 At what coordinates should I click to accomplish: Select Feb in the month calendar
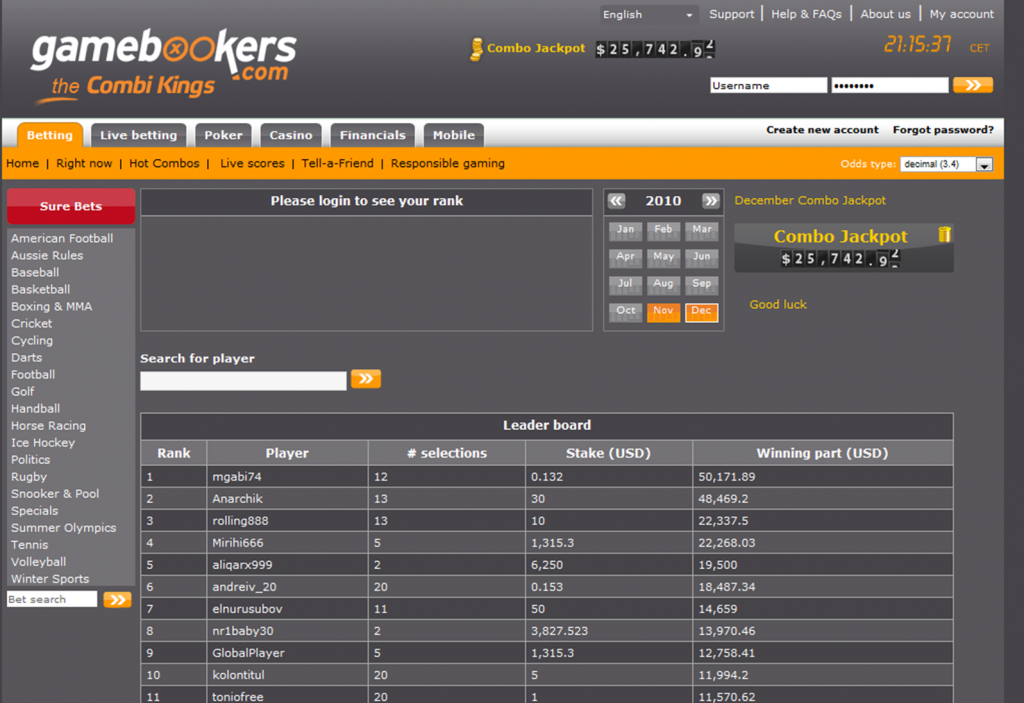click(x=663, y=230)
